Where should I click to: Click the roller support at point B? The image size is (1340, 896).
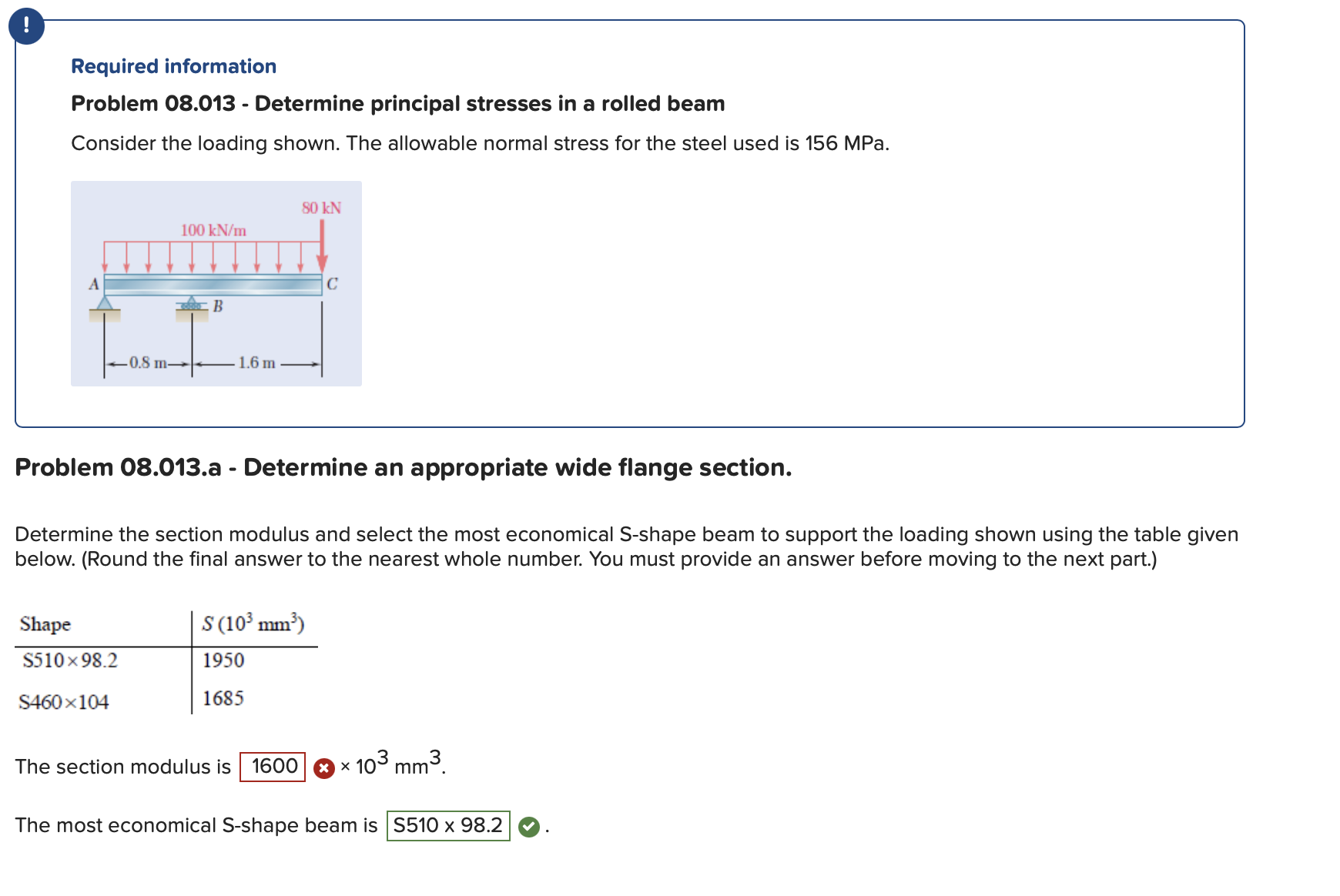[x=190, y=305]
